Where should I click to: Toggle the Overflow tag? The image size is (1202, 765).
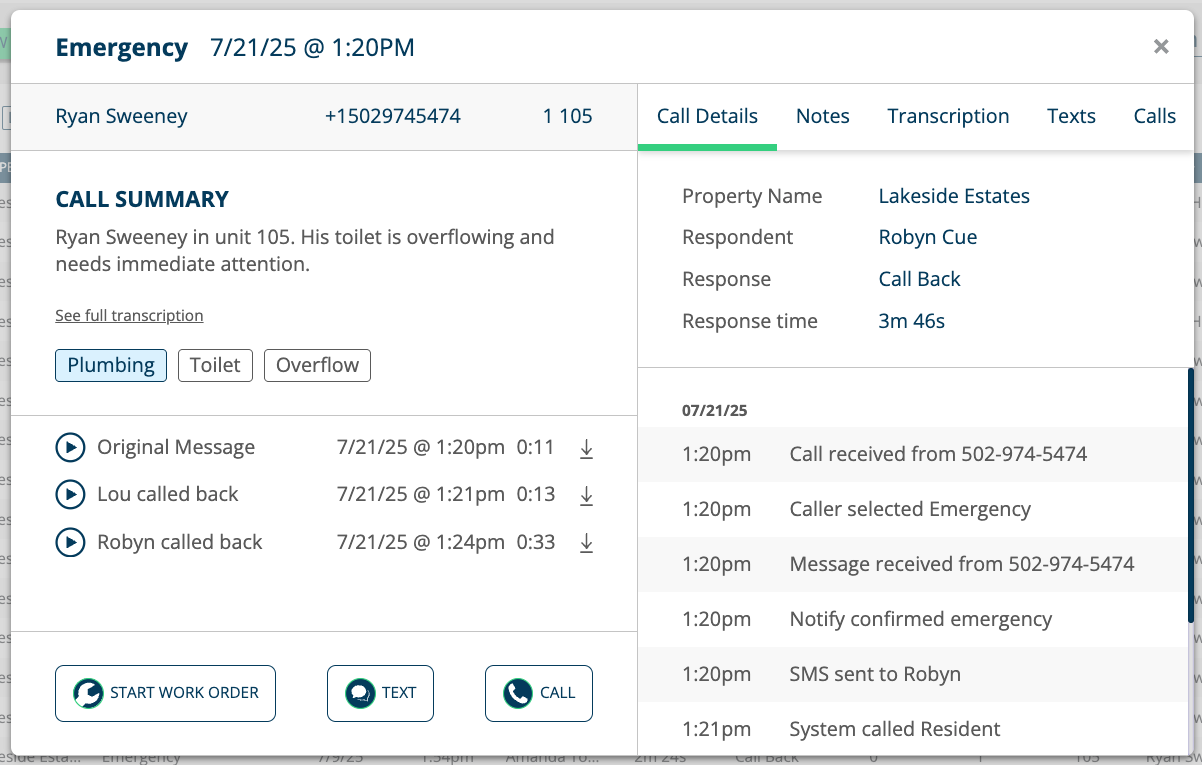point(317,365)
